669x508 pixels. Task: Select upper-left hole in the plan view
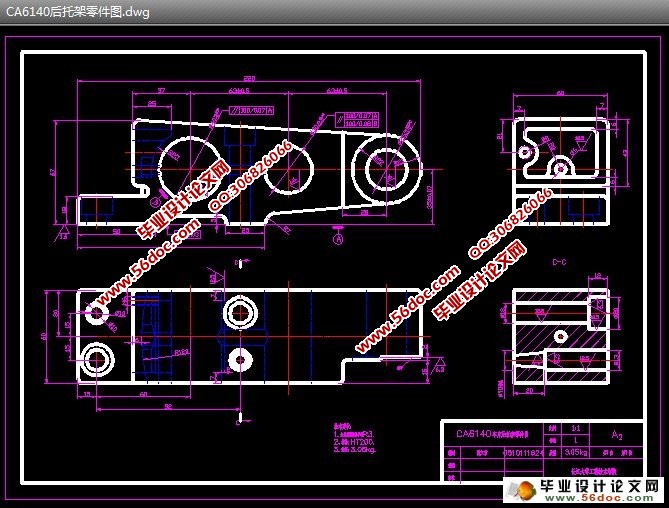98,313
